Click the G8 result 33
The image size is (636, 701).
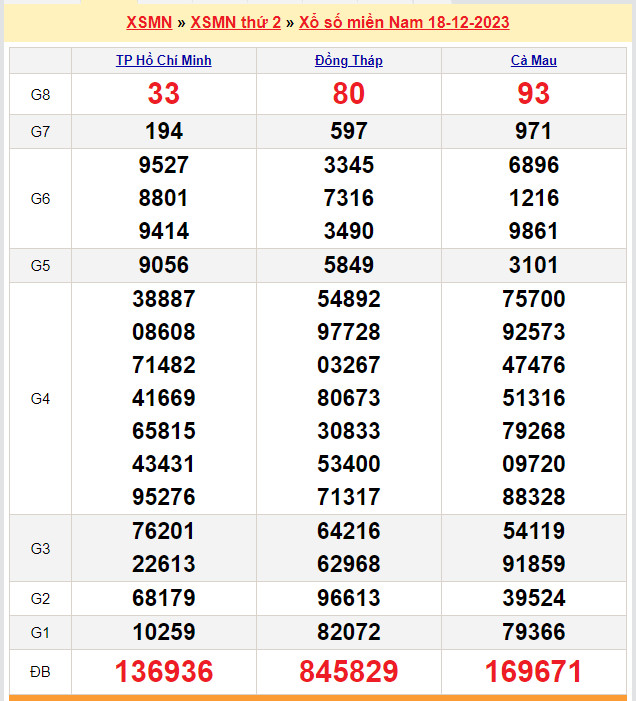click(x=164, y=94)
